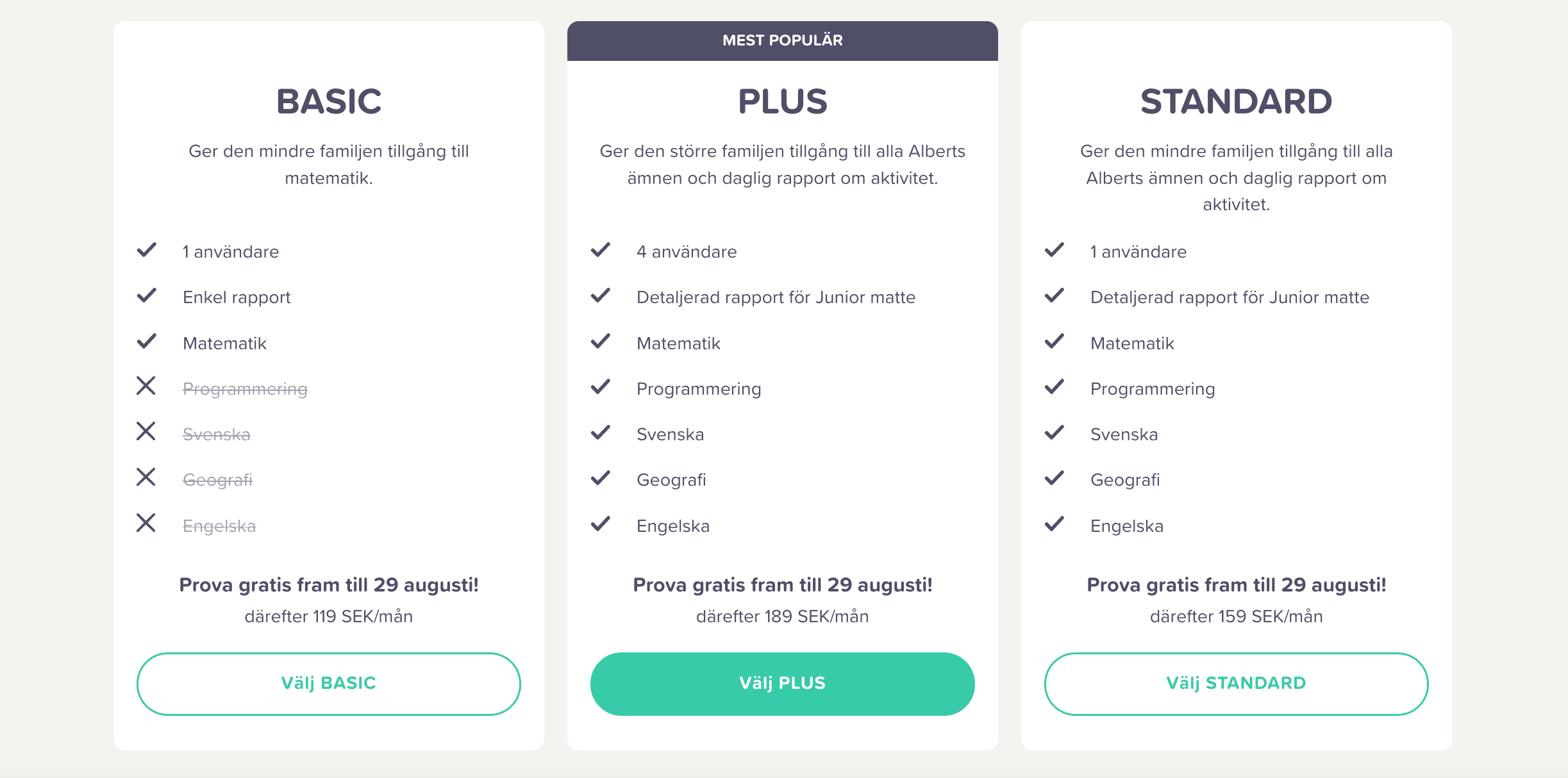Click the X icon beside Geografi in BASIC

[146, 477]
